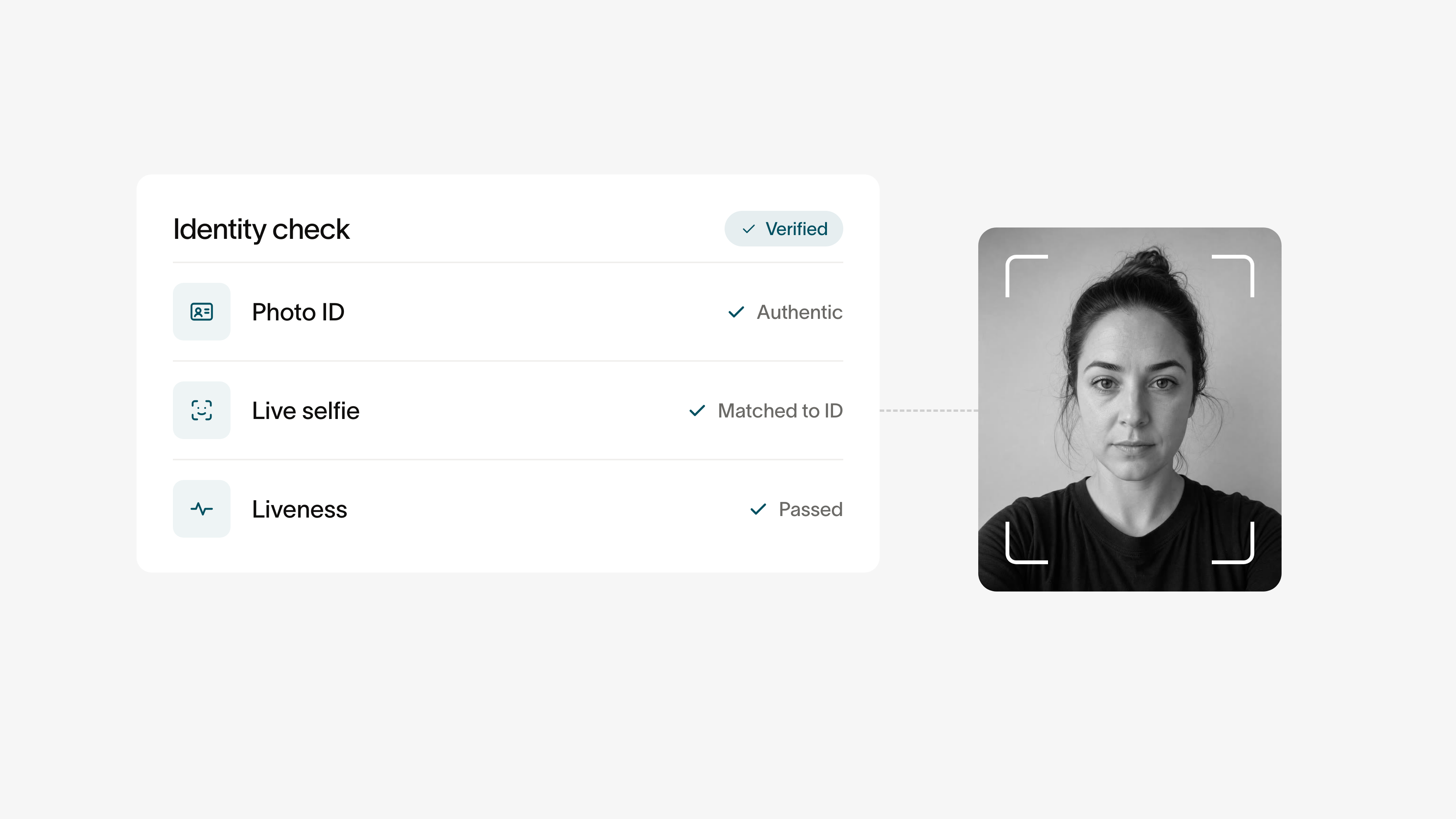Click the Passed status text
The height and width of the screenshot is (819, 1456).
(x=810, y=509)
